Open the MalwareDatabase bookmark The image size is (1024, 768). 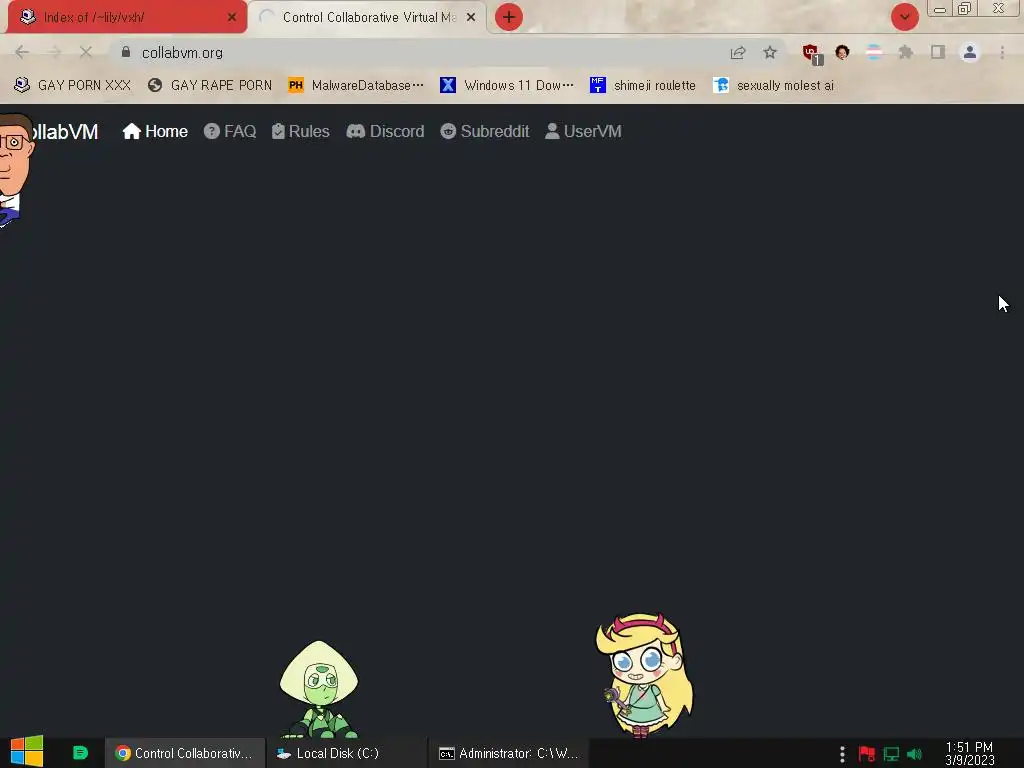pyautogui.click(x=356, y=86)
